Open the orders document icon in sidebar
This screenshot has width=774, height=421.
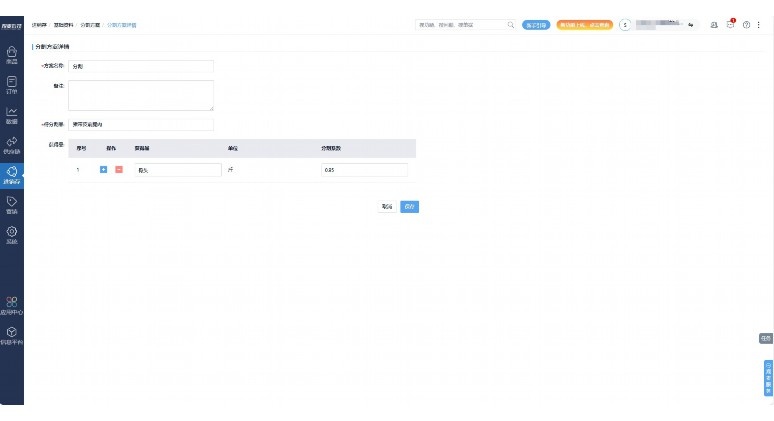[x=12, y=85]
